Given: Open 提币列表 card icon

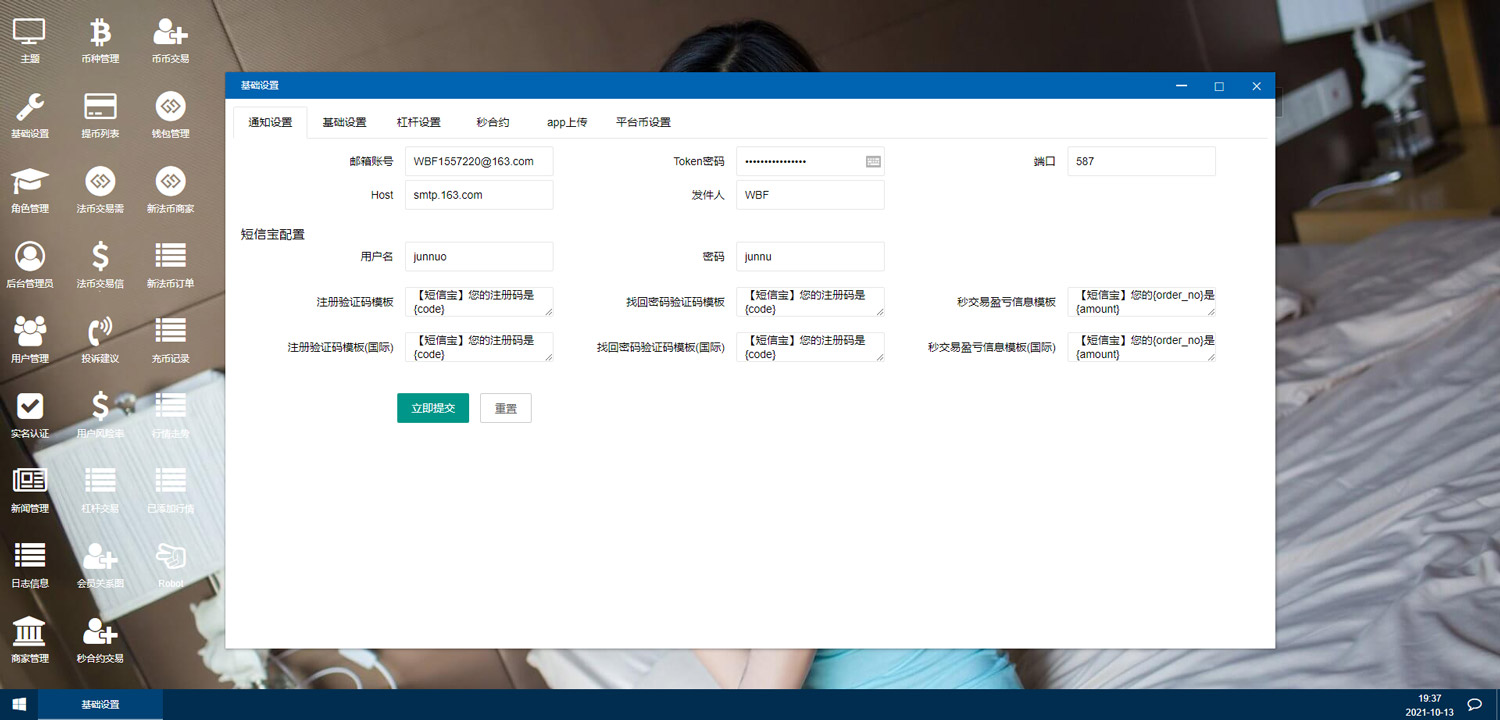Looking at the screenshot, I should coord(100,107).
